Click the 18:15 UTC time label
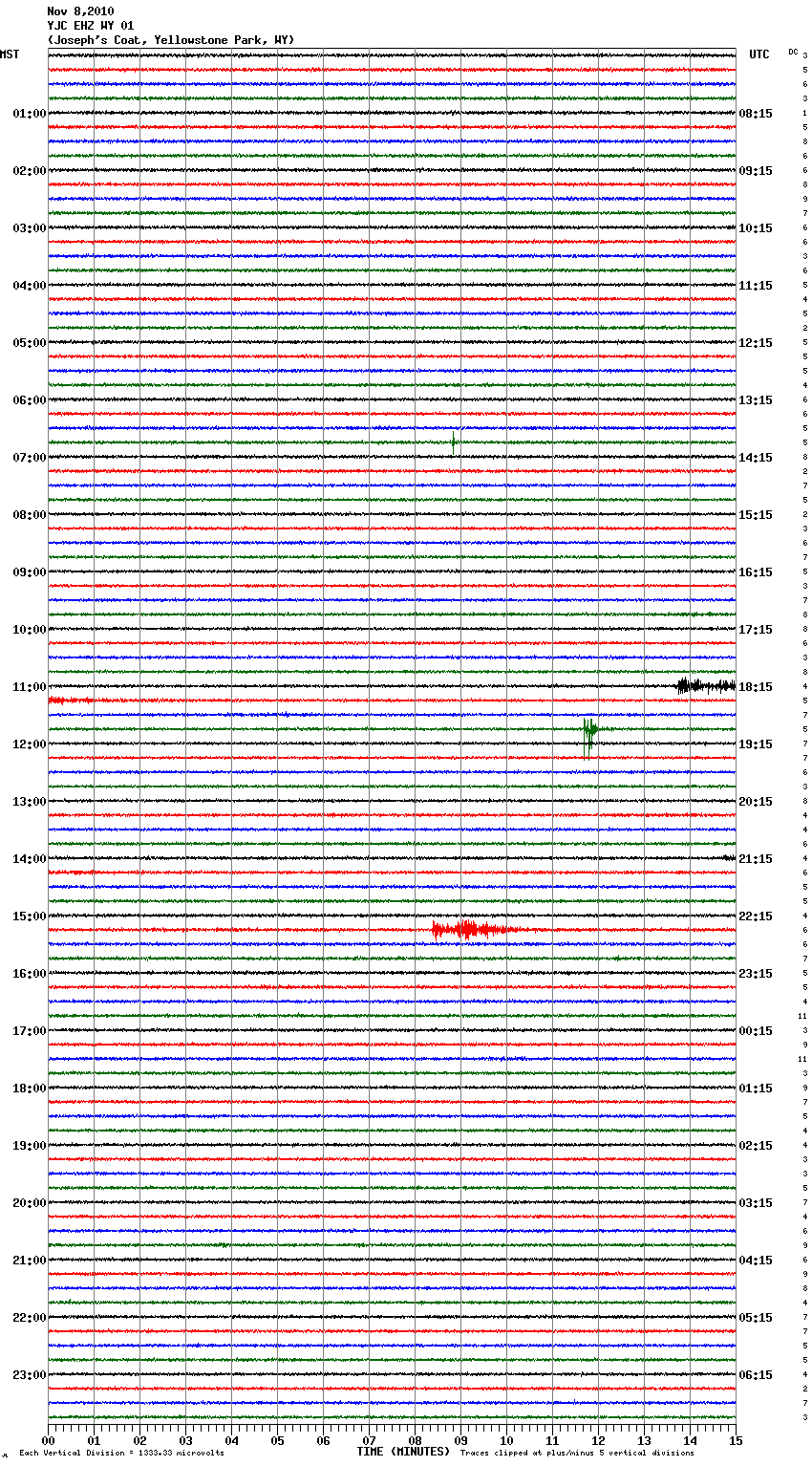The height and width of the screenshot is (1466, 812). pos(756,687)
